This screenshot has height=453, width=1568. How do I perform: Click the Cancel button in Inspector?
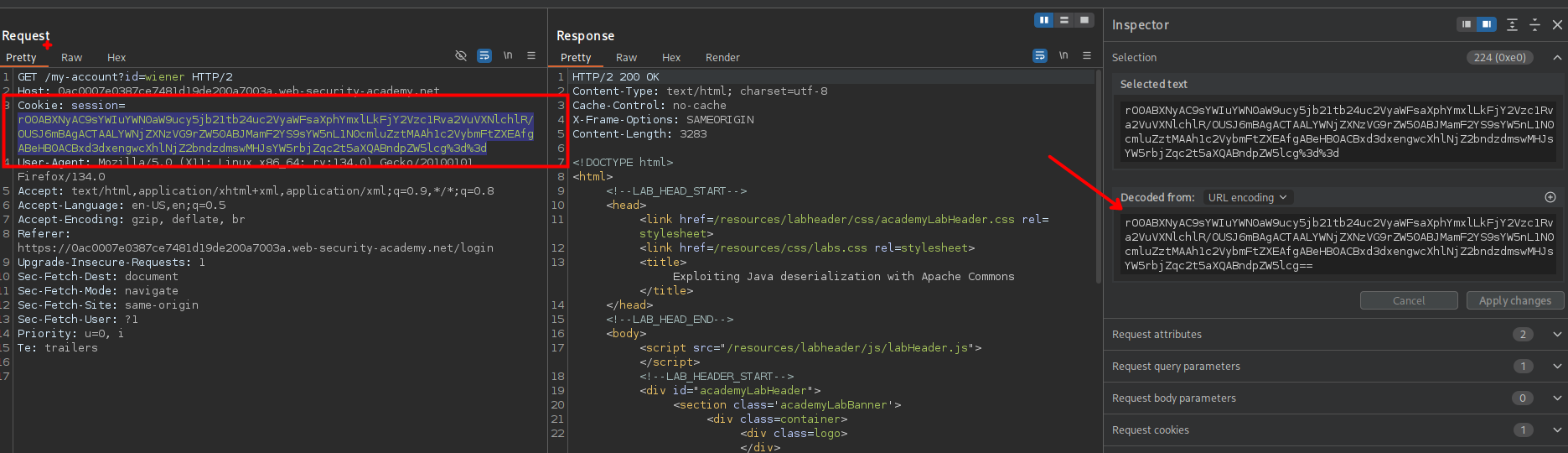click(1408, 300)
